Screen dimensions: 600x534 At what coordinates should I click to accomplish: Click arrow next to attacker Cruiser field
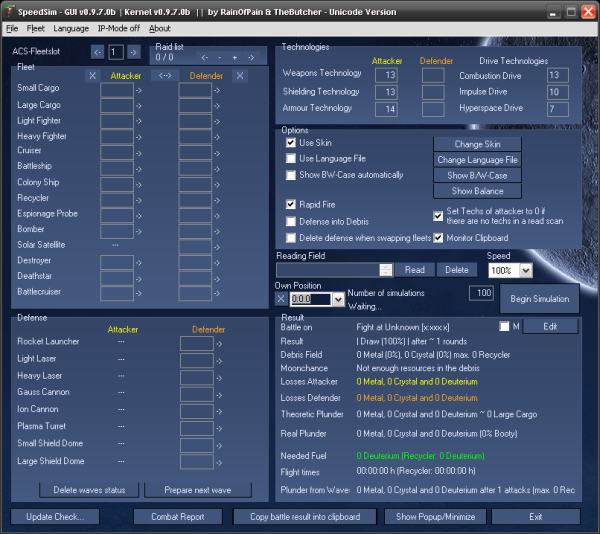[x=139, y=153]
